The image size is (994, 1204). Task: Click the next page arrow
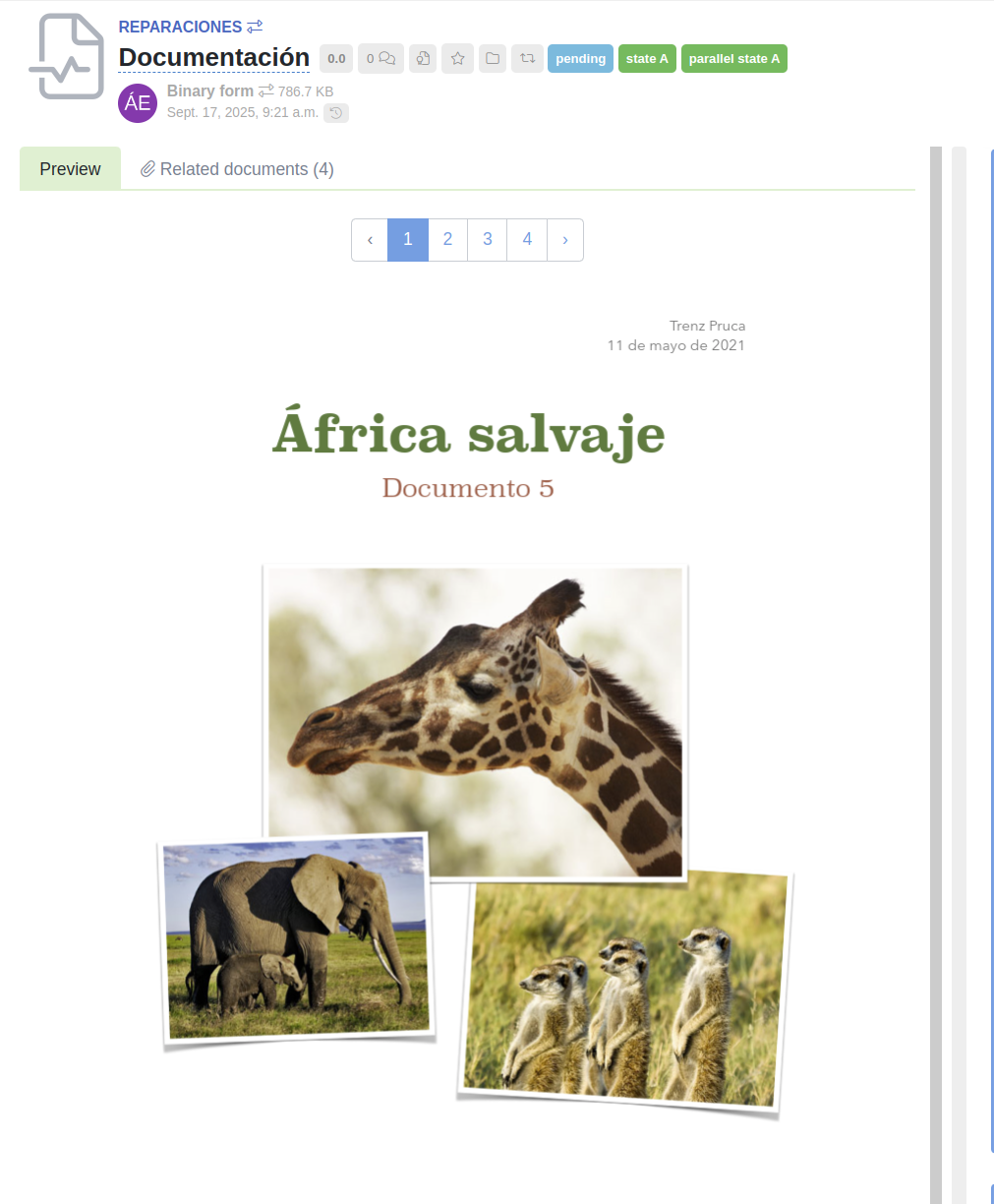point(564,240)
